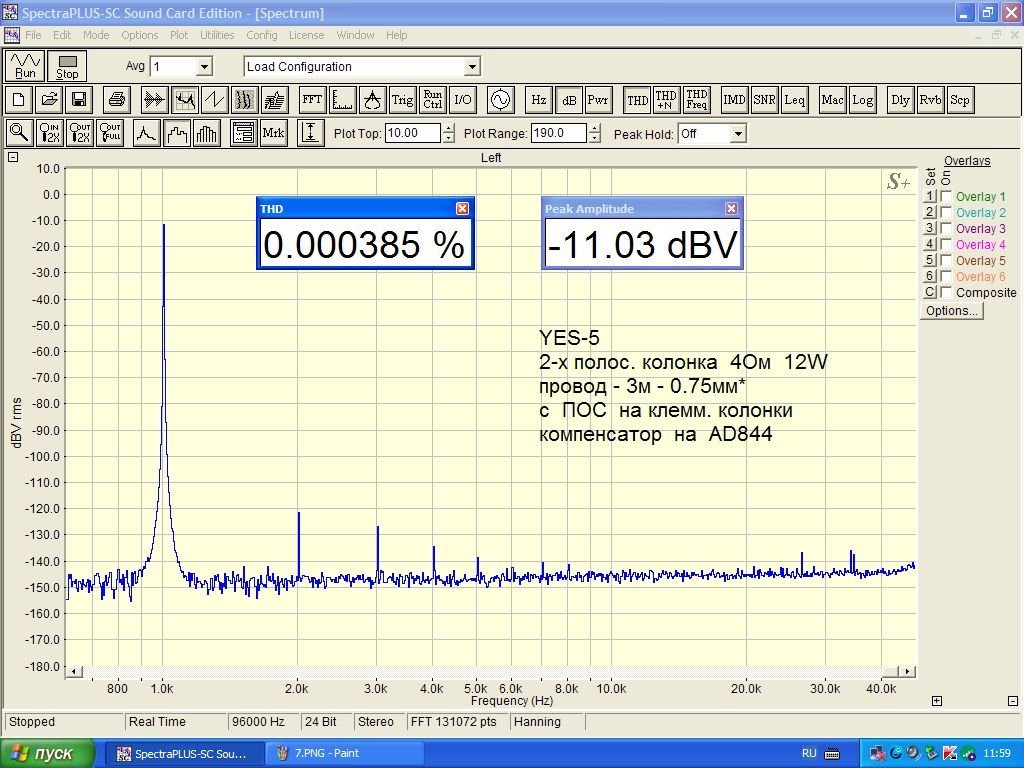Viewport: 1024px width, 768px height.
Task: Close the THD readout window
Action: pos(462,208)
